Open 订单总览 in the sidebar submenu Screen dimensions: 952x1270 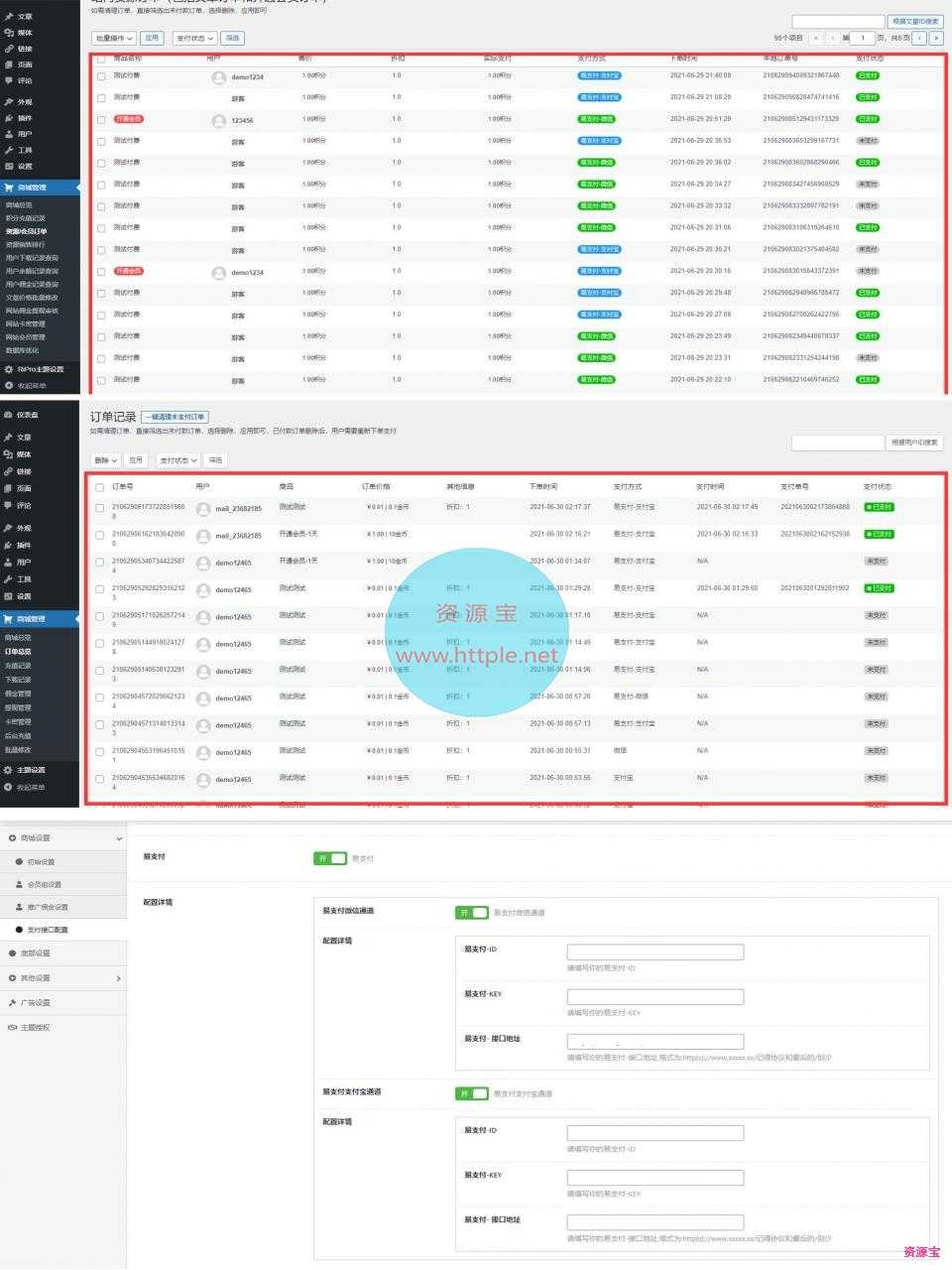[x=18, y=652]
